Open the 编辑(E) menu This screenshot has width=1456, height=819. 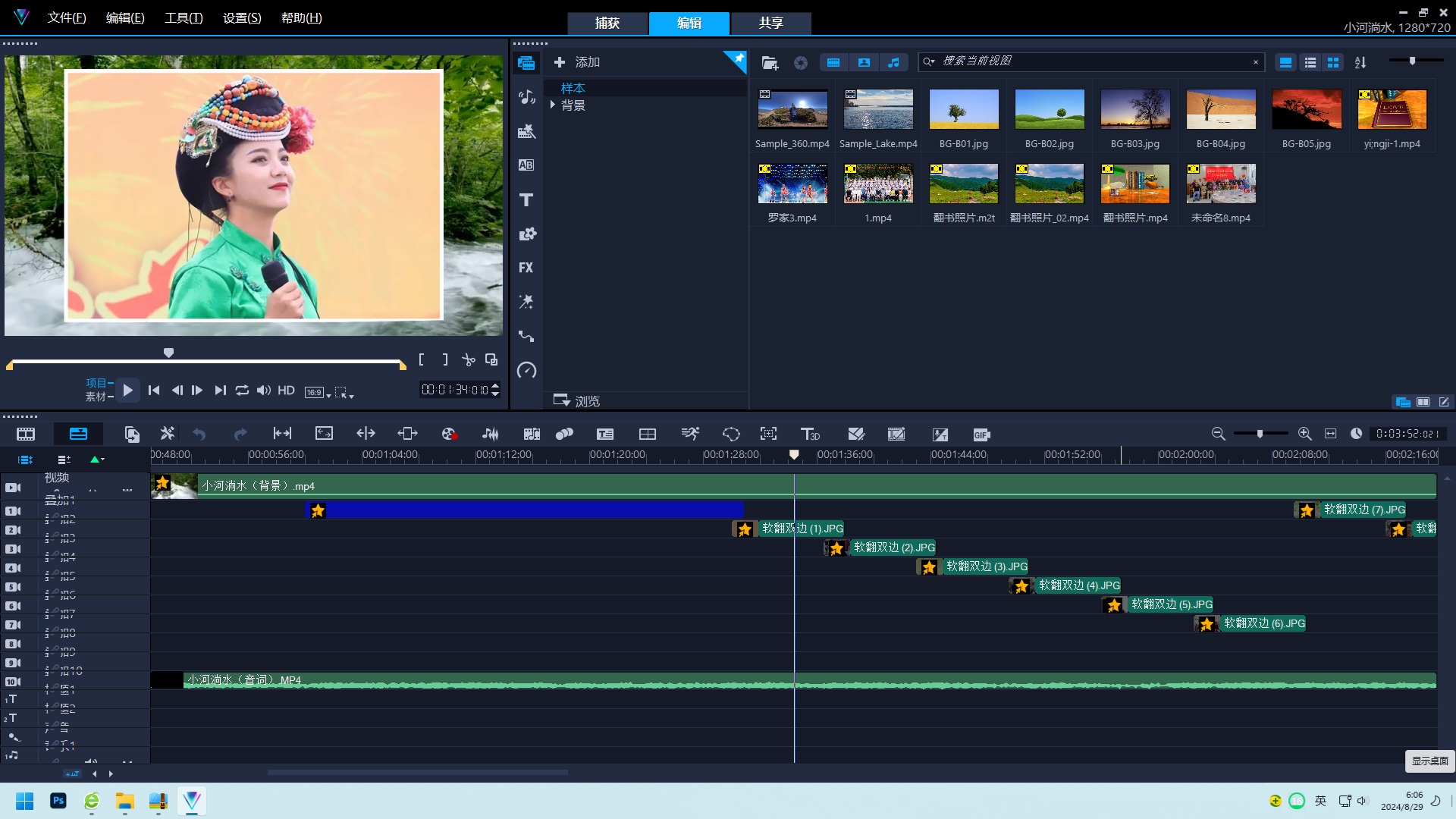125,17
